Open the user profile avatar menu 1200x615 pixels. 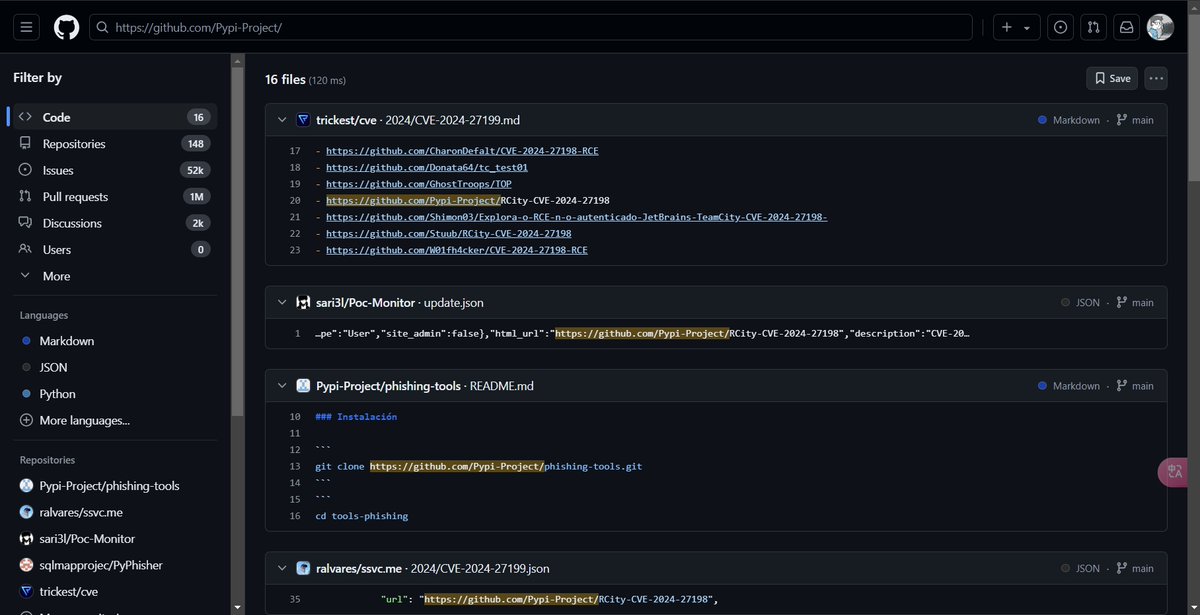pos(1160,27)
